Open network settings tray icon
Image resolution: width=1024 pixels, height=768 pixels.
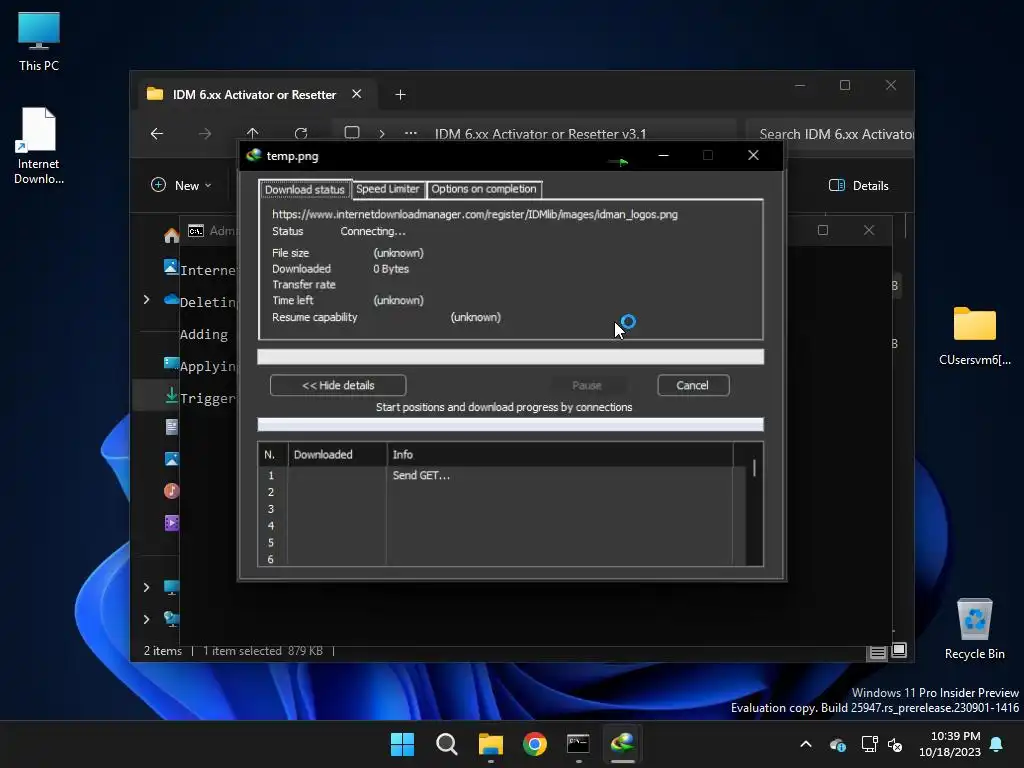[x=869, y=744]
